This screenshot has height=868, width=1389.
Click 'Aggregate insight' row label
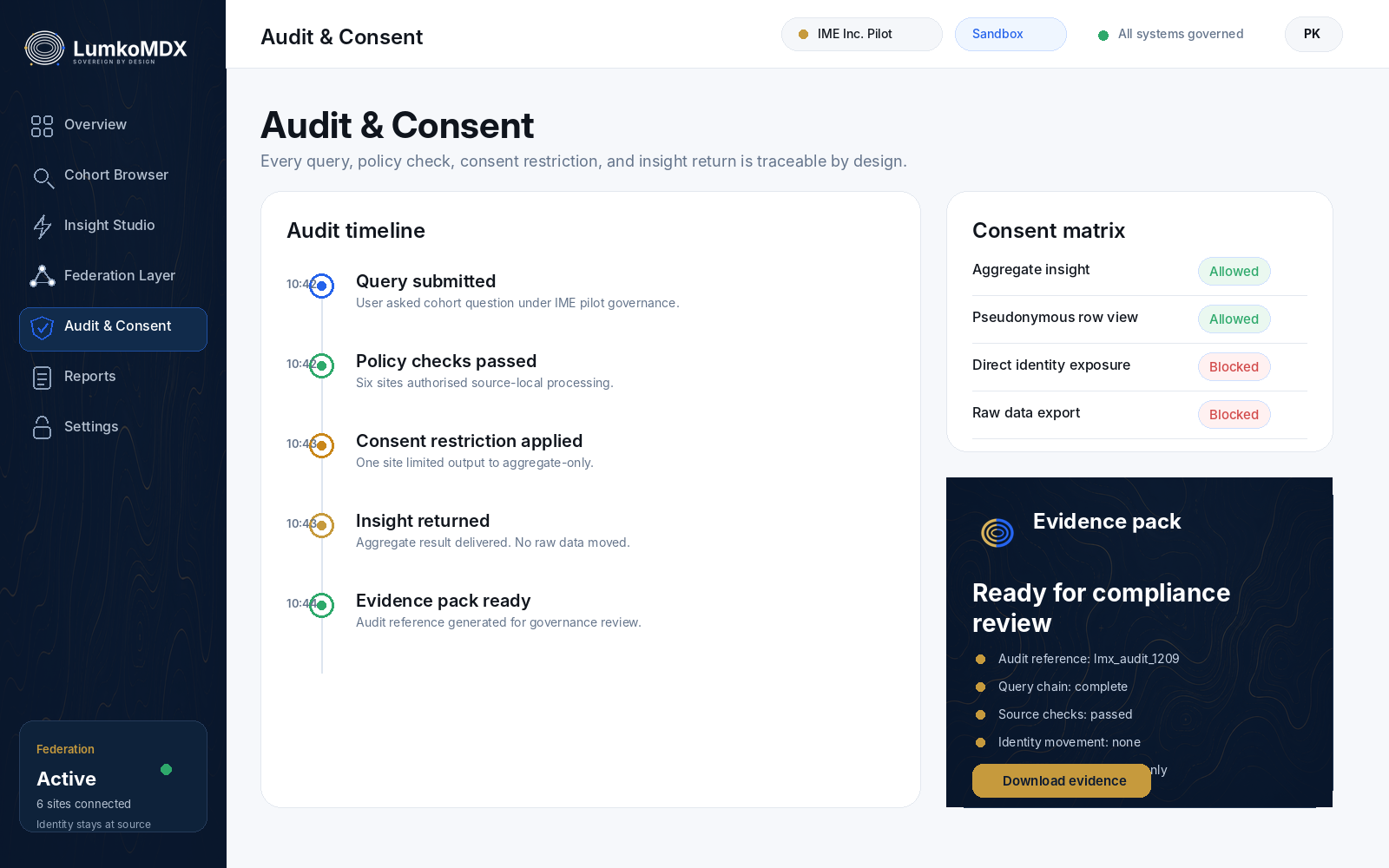pyautogui.click(x=1030, y=269)
